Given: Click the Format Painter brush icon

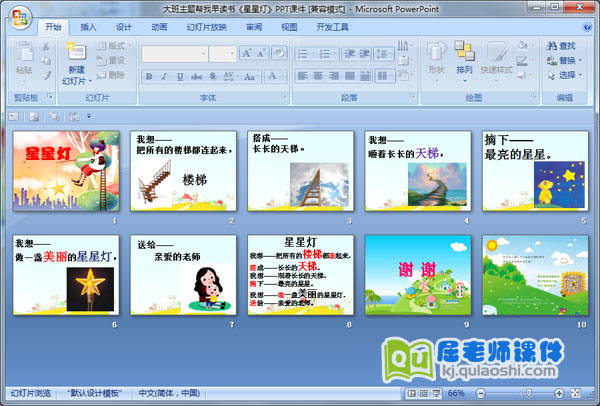Looking at the screenshot, I should tap(46, 75).
